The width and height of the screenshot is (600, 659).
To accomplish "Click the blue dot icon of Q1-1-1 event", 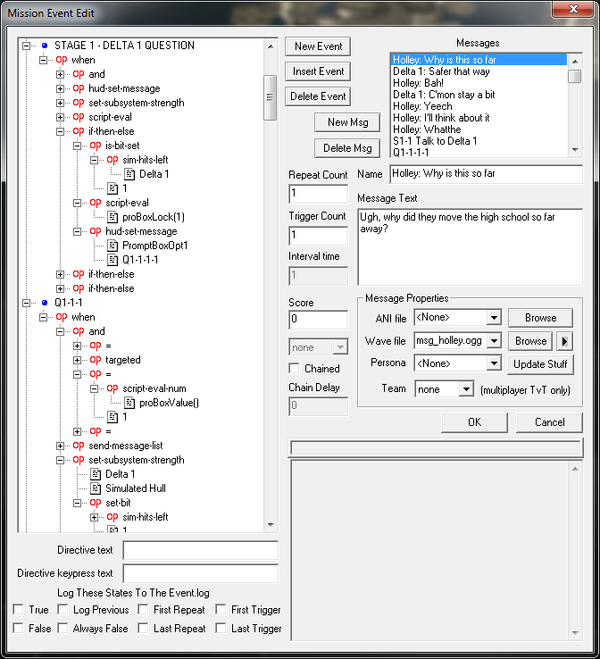I will [44, 303].
